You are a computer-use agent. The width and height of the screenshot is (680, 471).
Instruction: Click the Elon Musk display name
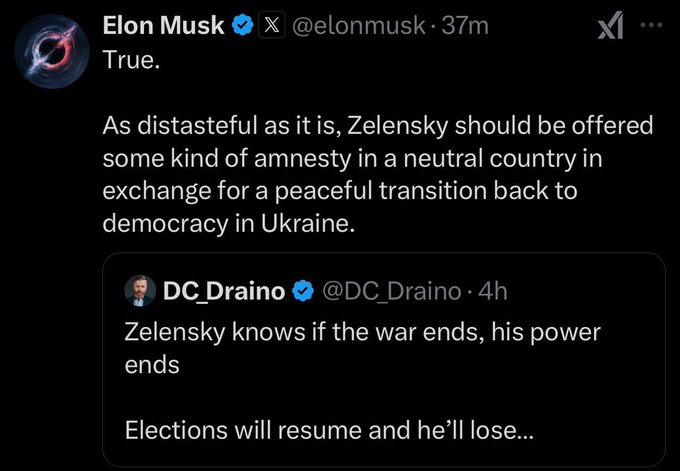164,26
